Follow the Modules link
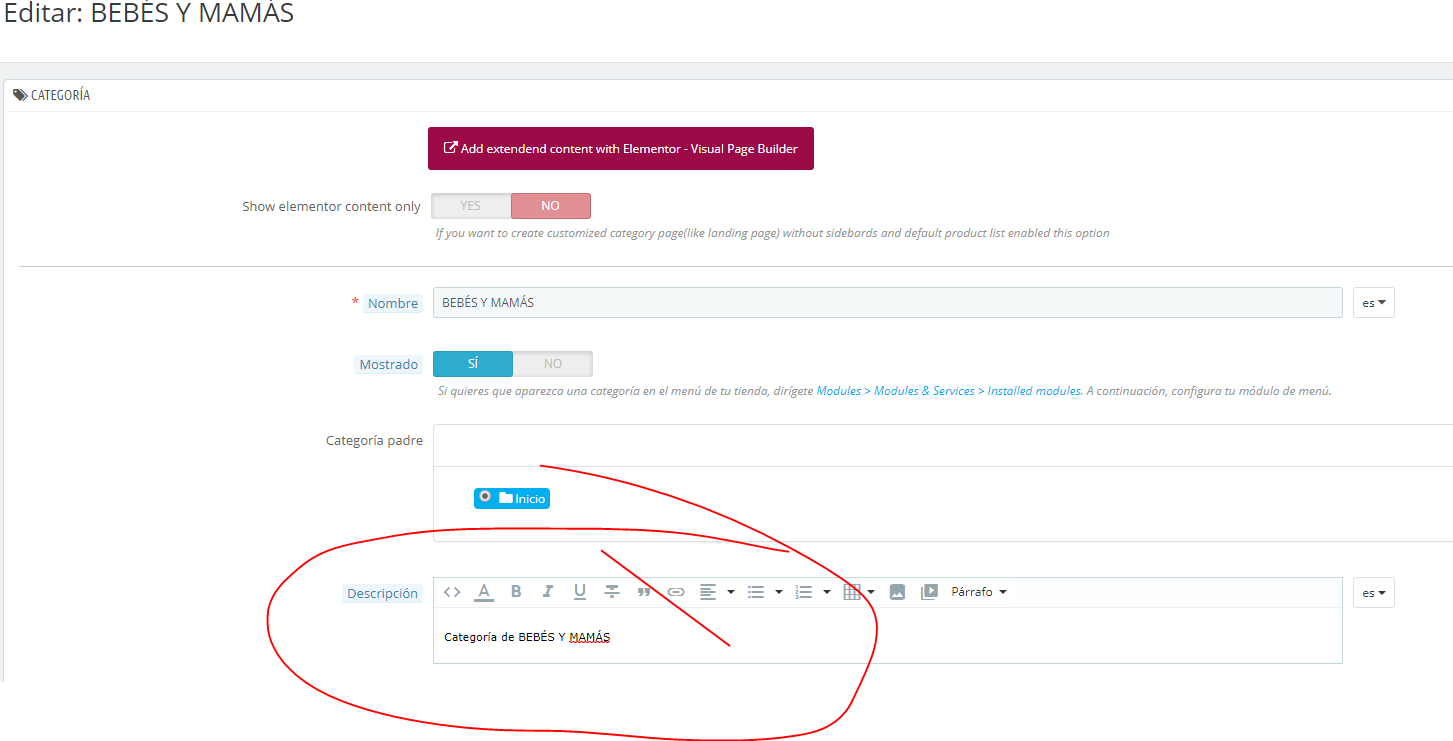 (x=839, y=391)
